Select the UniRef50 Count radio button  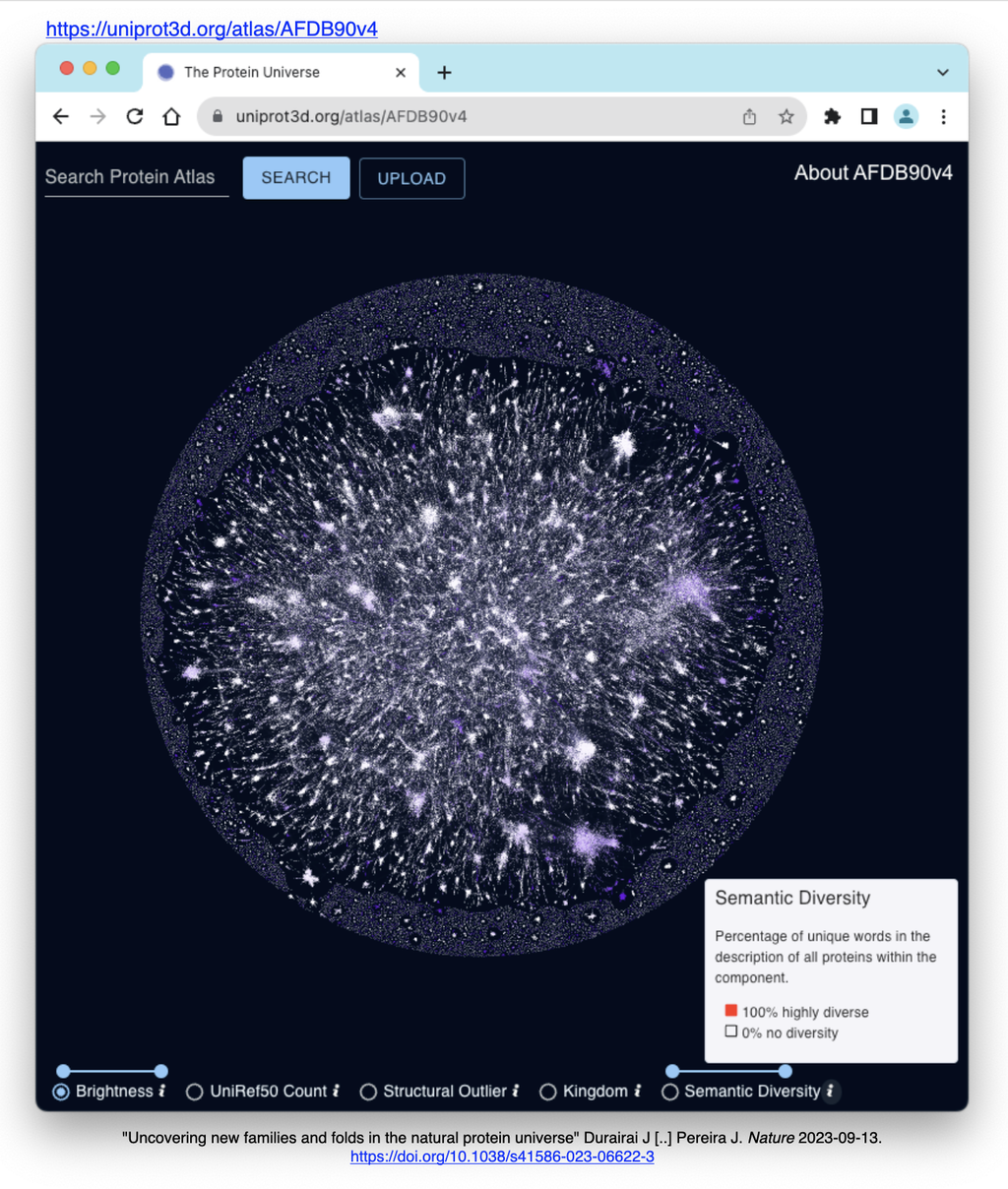tap(195, 1092)
